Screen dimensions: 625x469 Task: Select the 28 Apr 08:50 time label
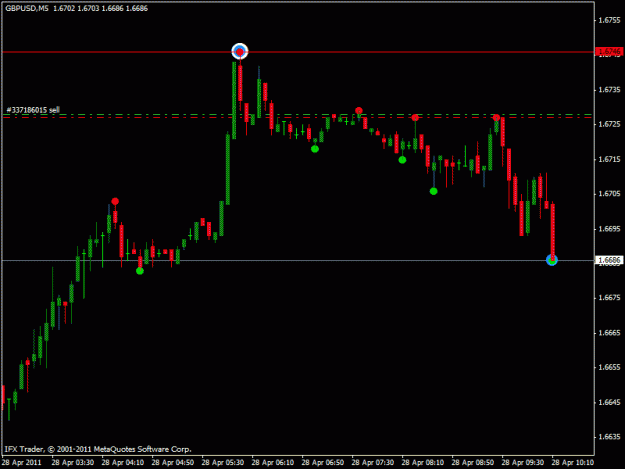473,463
